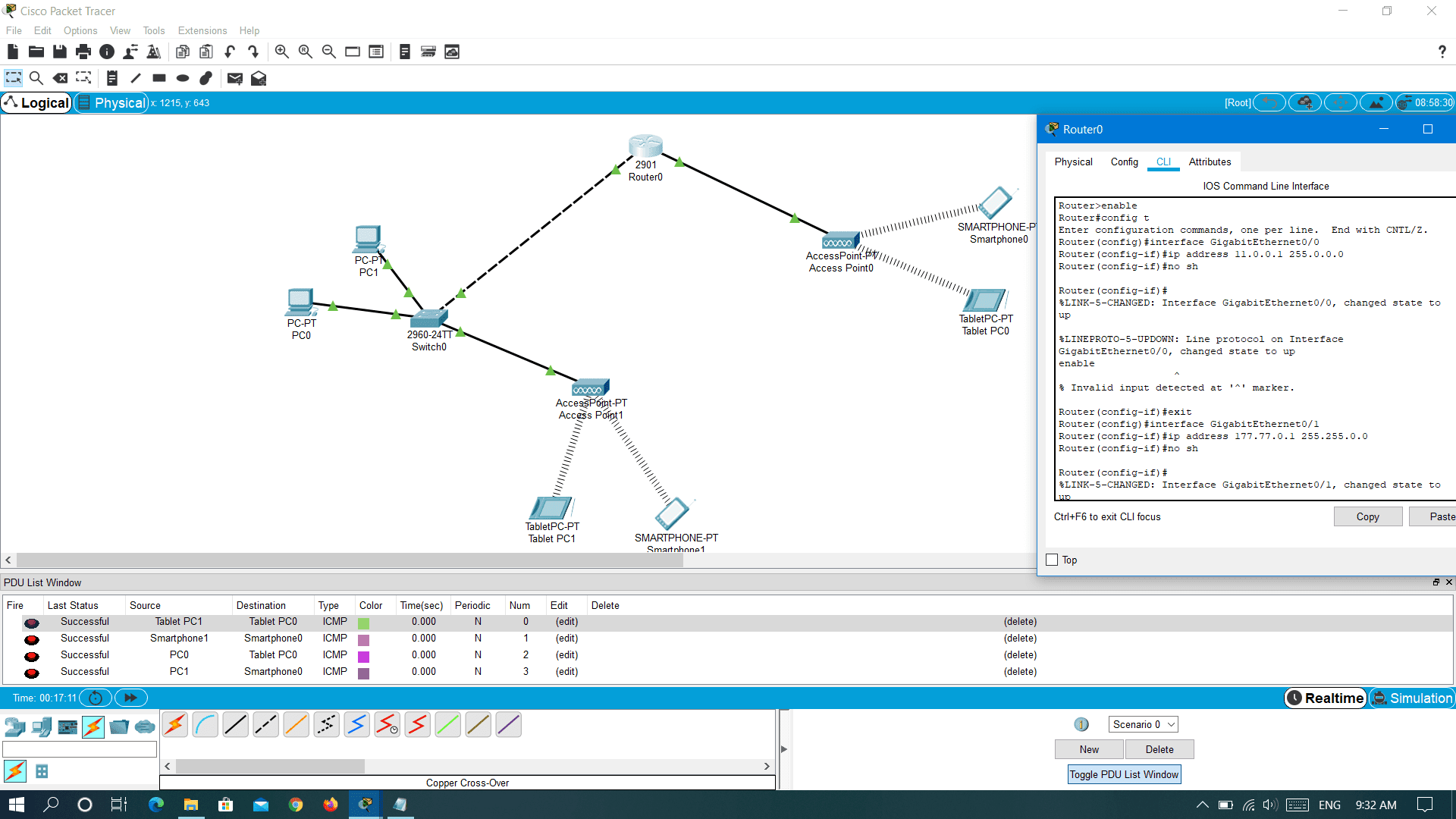The width and height of the screenshot is (1456, 819).
Task: Create a New scenario
Action: click(x=1089, y=749)
